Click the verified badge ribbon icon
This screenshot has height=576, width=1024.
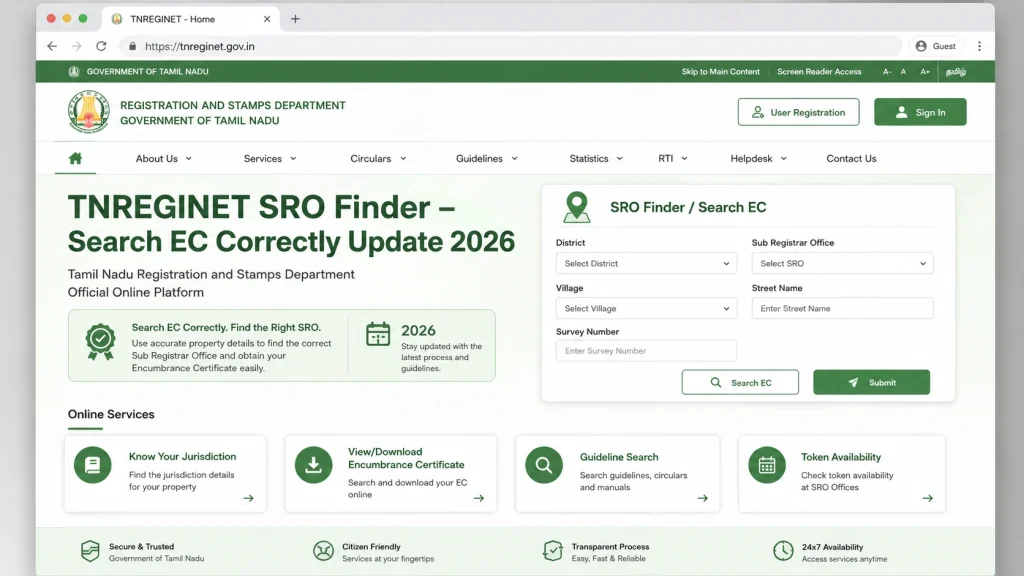(101, 342)
